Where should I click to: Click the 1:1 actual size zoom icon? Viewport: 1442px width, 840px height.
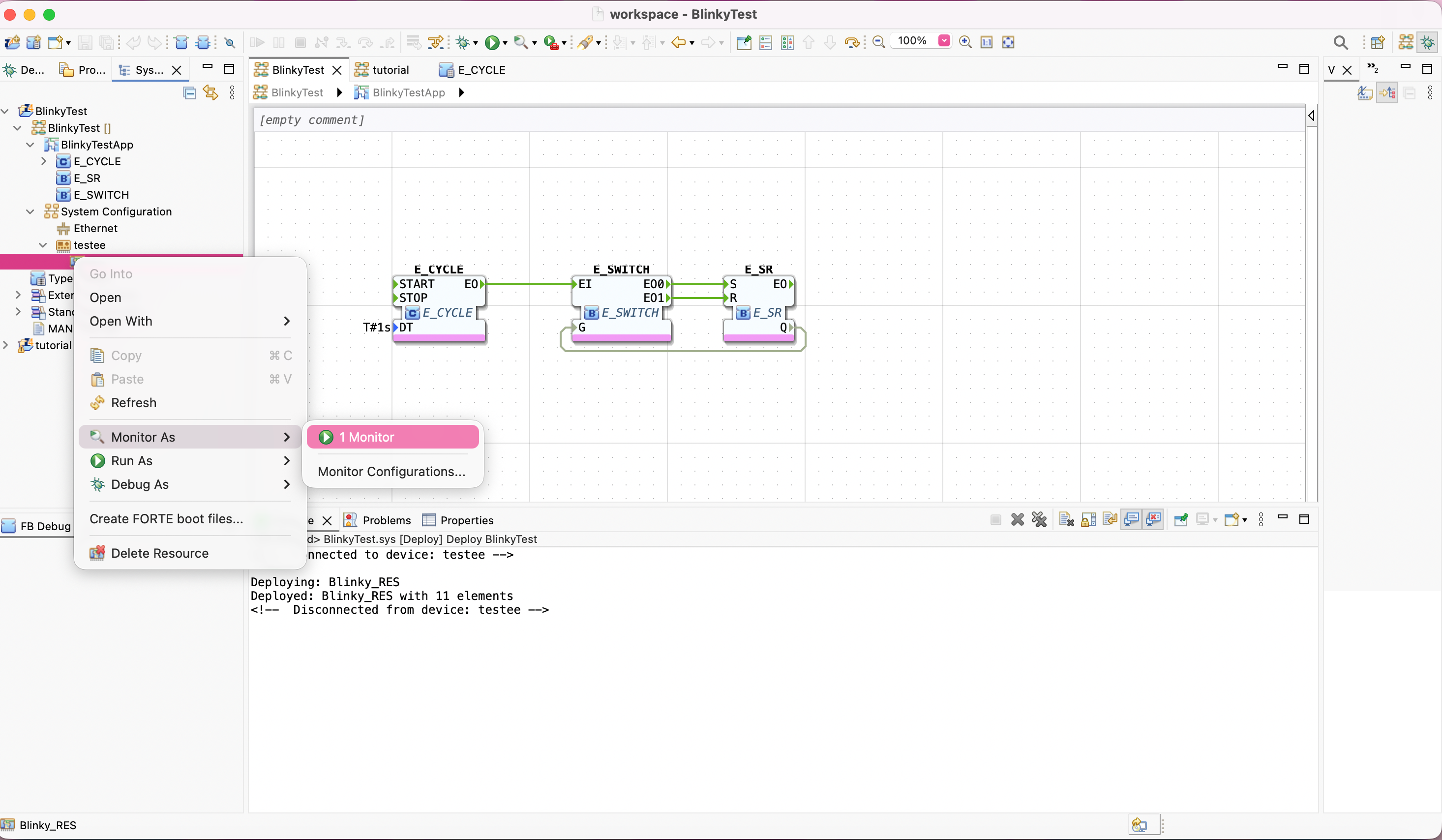(x=987, y=42)
